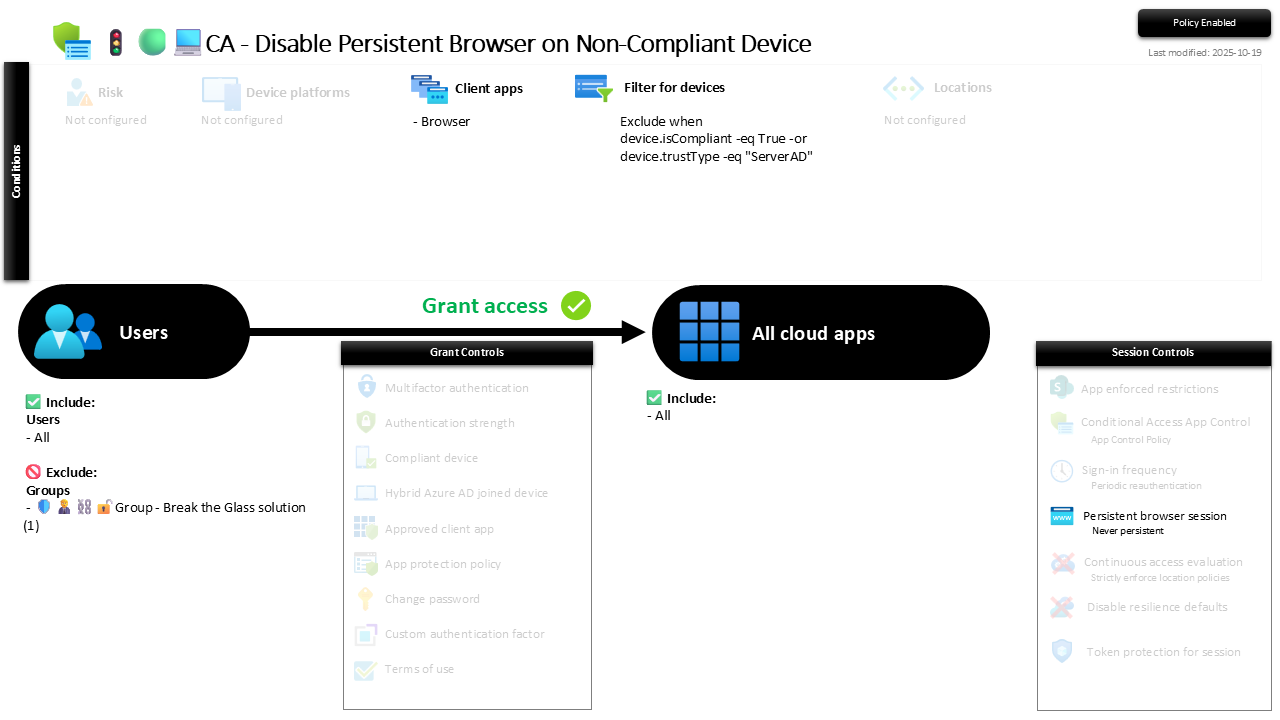1280x720 pixels.
Task: Click the Sign-in frequency session option
Action: tap(1128, 470)
